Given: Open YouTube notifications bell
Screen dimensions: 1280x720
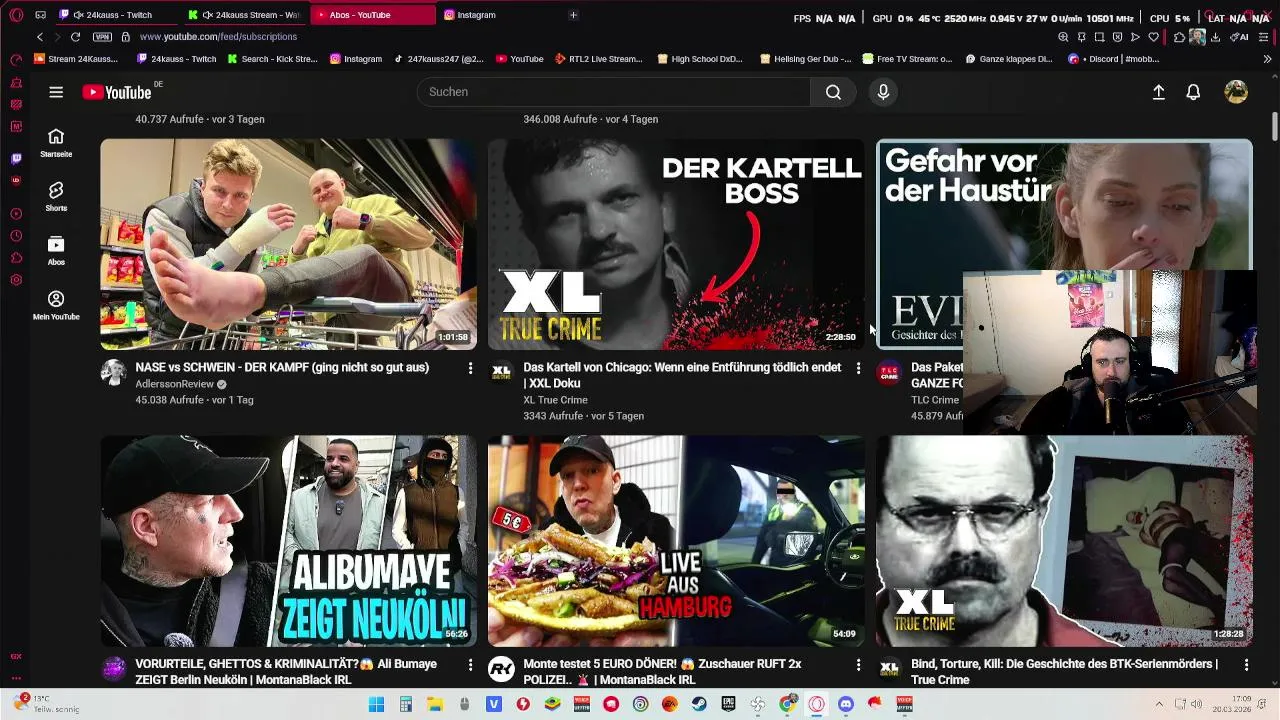Looking at the screenshot, I should tap(1193, 92).
